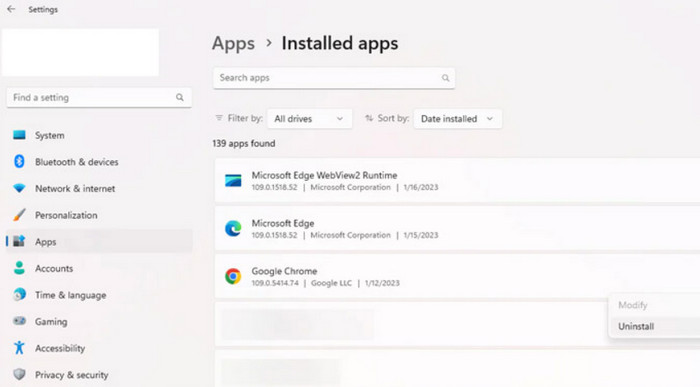Click the Google LLC publisher text

point(331,283)
